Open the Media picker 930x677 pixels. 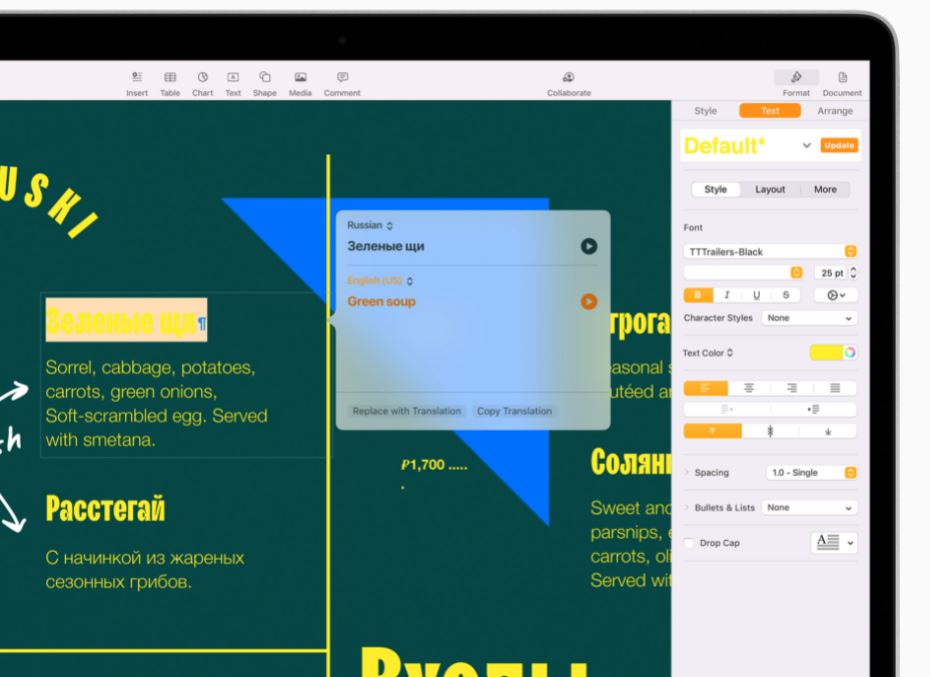pos(300,84)
